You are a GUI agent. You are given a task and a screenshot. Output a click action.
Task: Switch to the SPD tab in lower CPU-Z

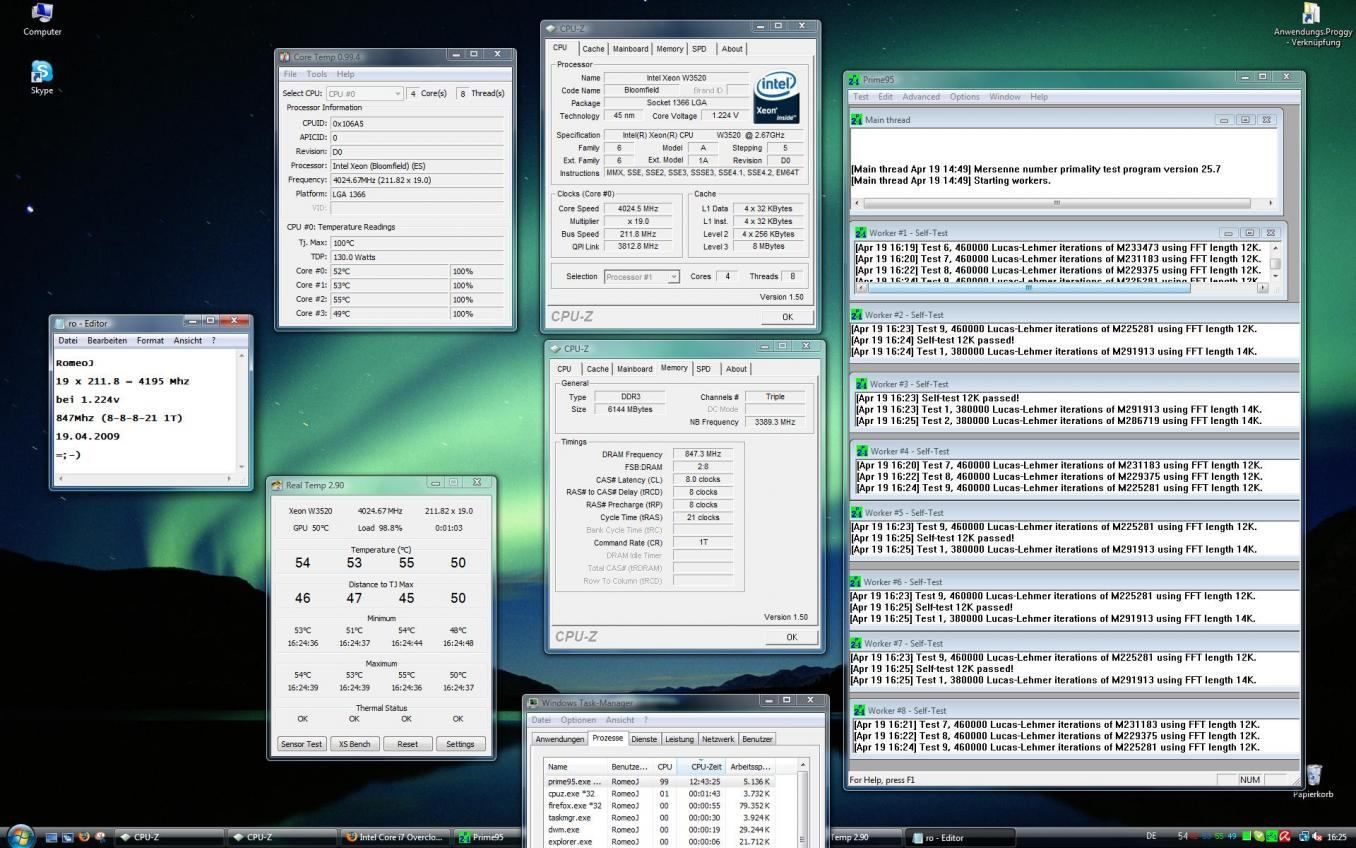tap(704, 369)
